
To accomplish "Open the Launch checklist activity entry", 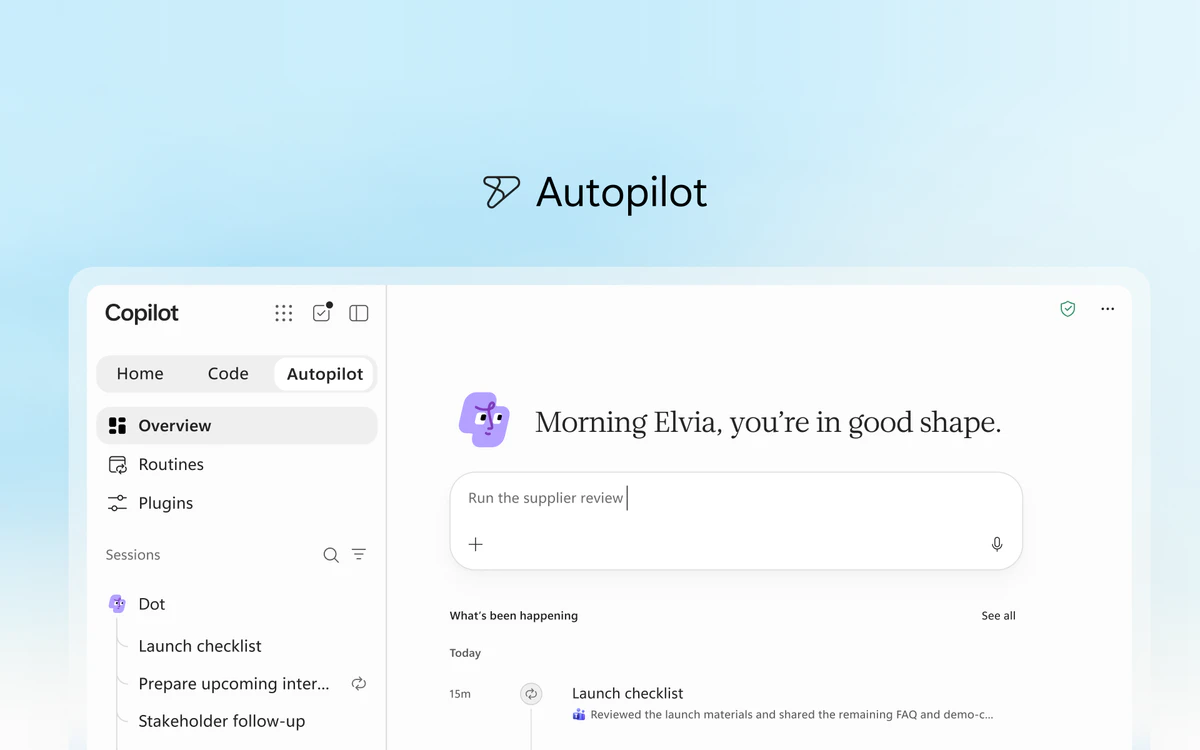I will pyautogui.click(x=628, y=693).
